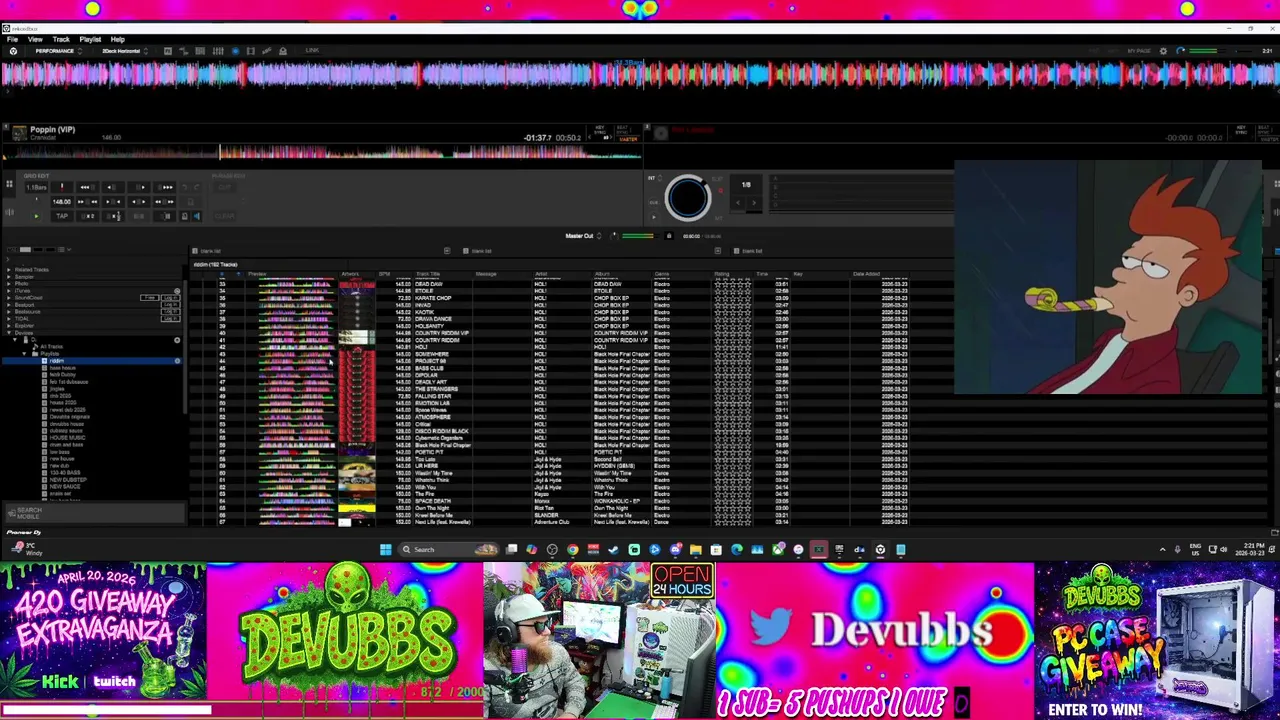Open the Playlist menu
The width and height of the screenshot is (1280, 720).
(90, 39)
